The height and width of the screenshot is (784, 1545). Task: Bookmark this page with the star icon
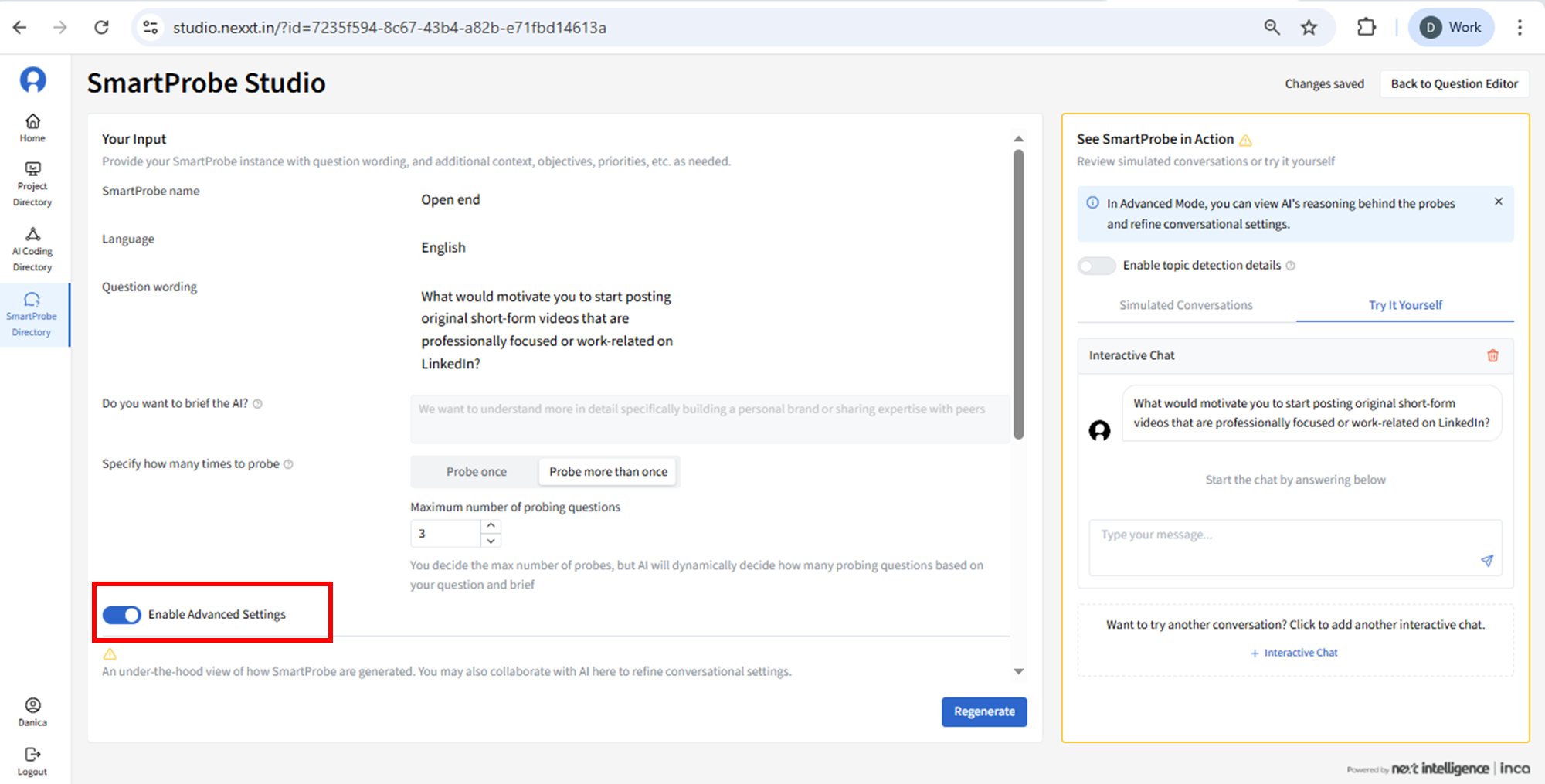click(x=1309, y=28)
